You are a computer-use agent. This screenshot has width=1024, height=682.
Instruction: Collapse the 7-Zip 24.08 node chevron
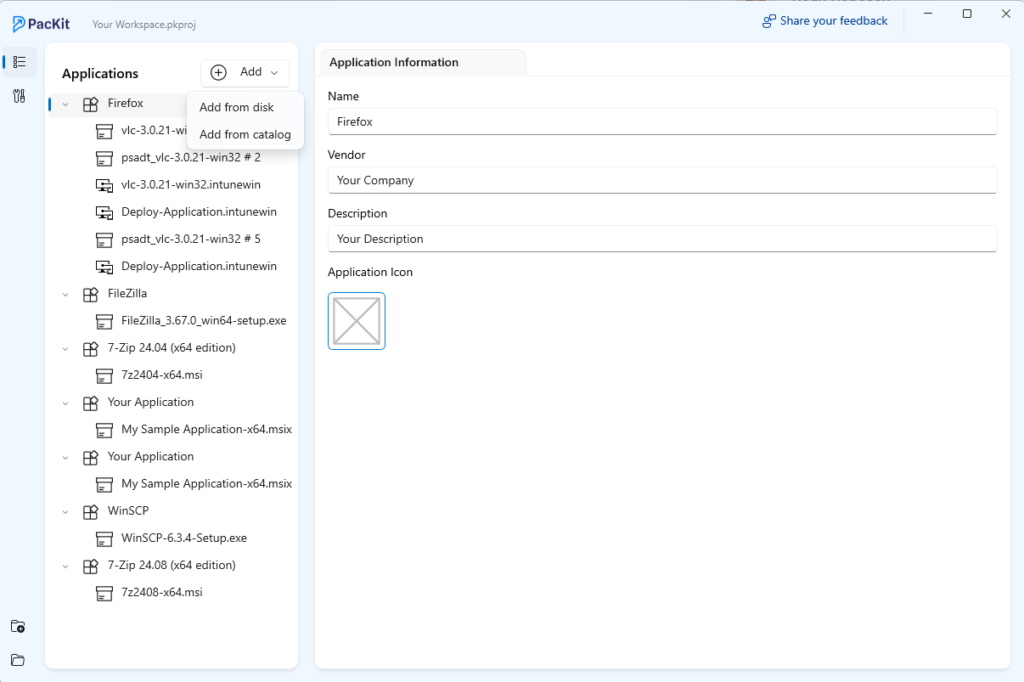pos(65,566)
